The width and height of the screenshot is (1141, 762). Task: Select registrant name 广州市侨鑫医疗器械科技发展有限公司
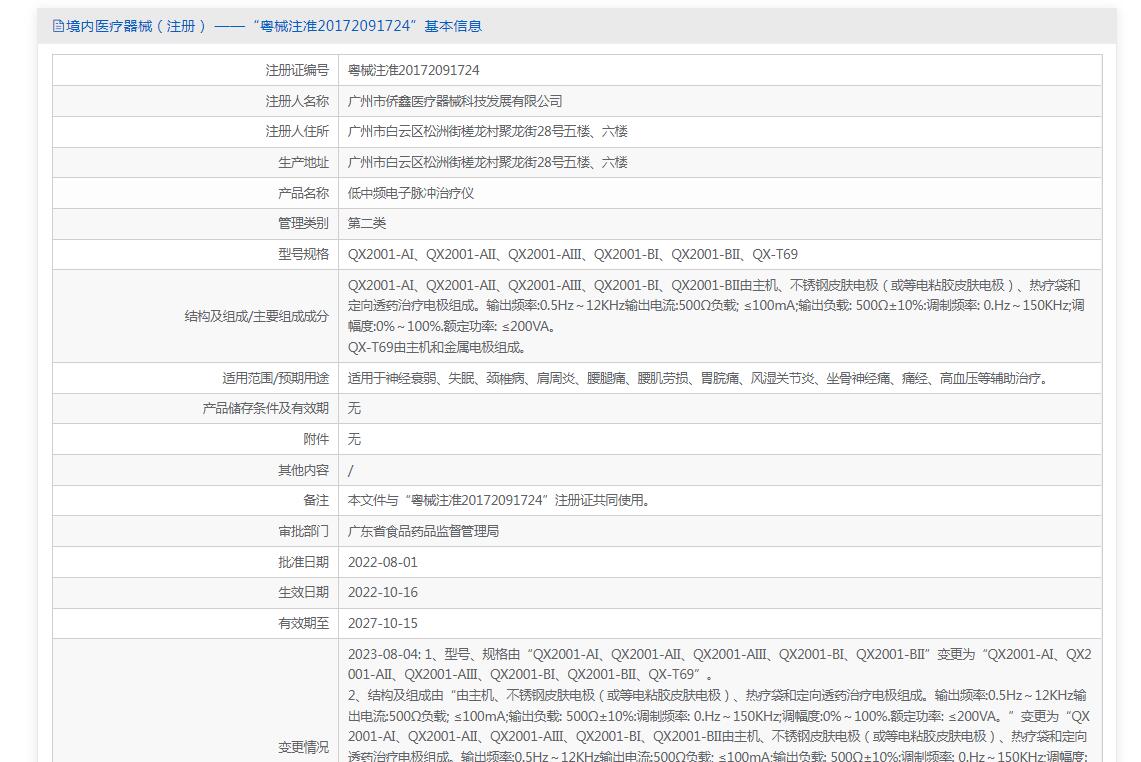455,101
